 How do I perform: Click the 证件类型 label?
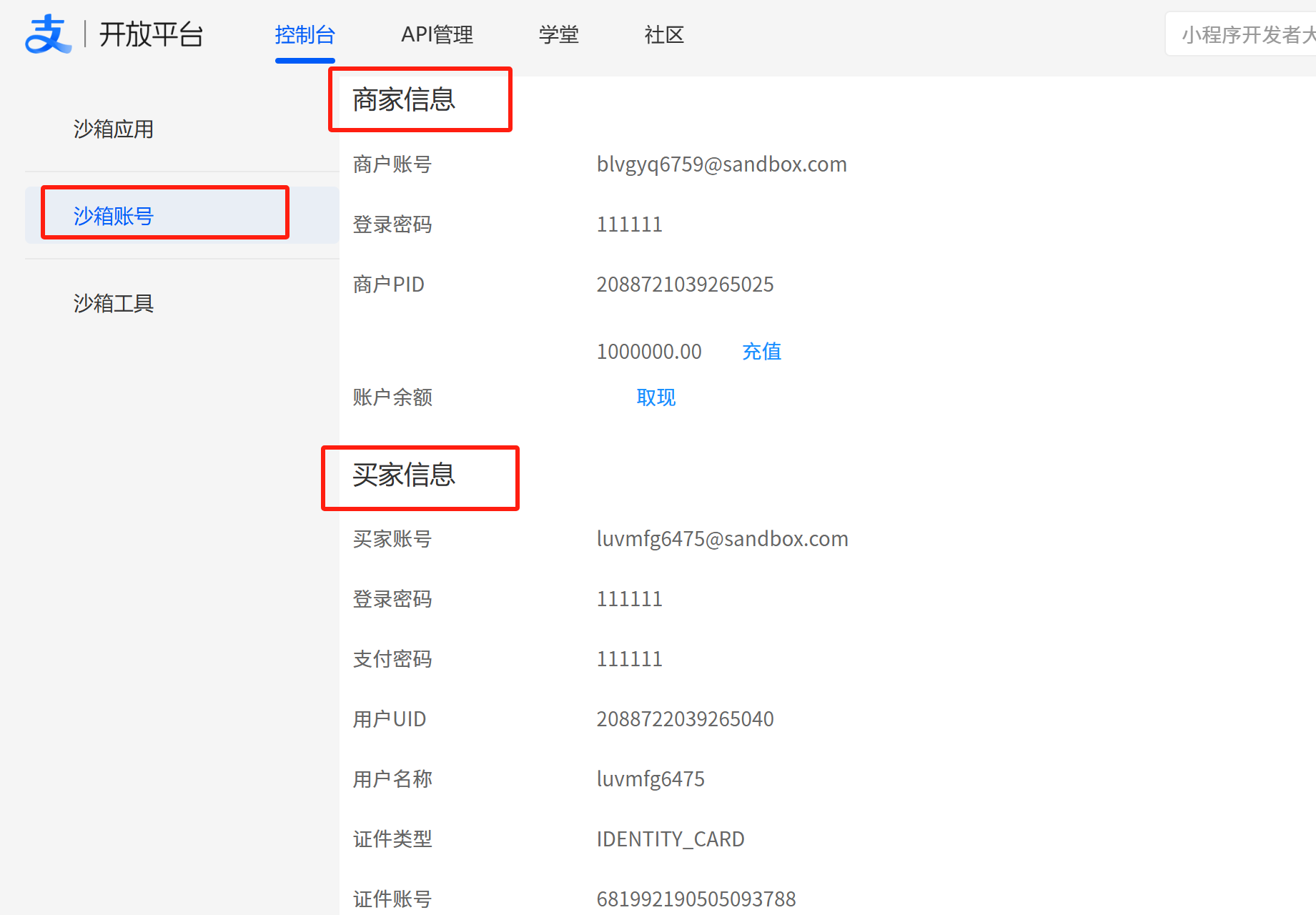tap(392, 839)
